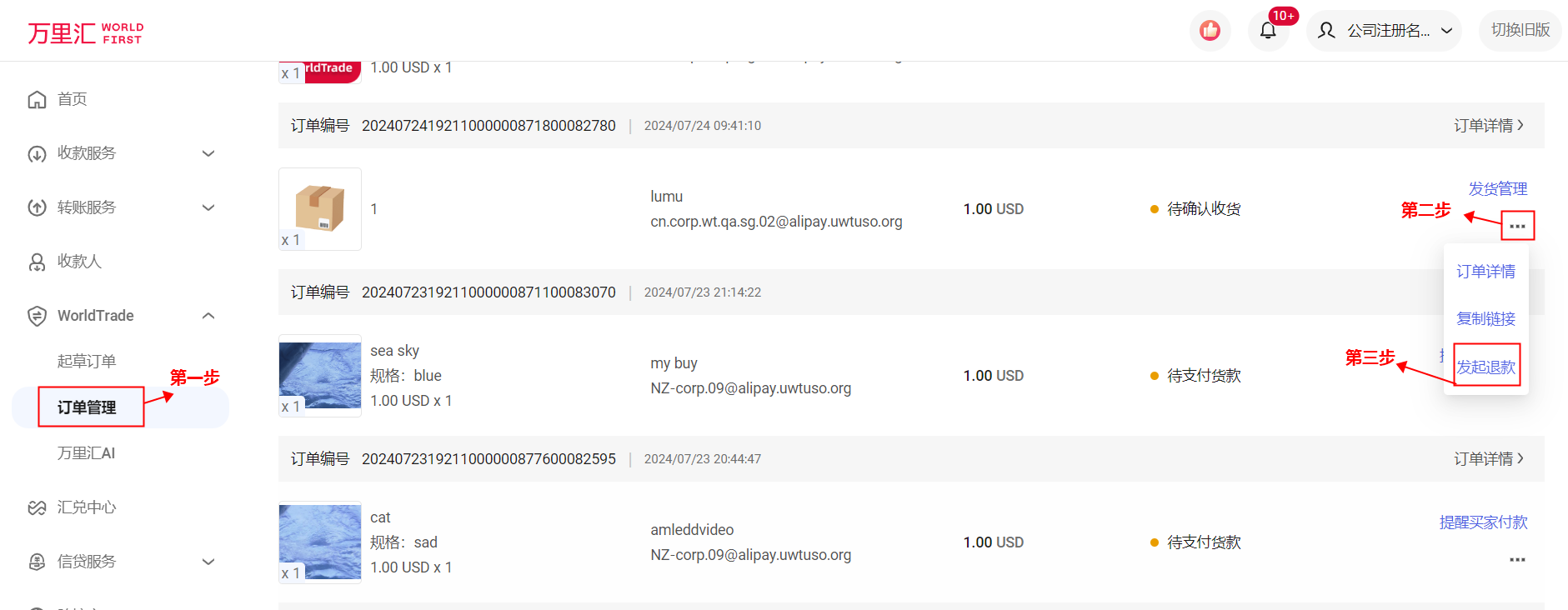Viewport: 1568px width, 610px height.
Task: Choose 复制链接 in the popup menu
Action: click(1485, 319)
